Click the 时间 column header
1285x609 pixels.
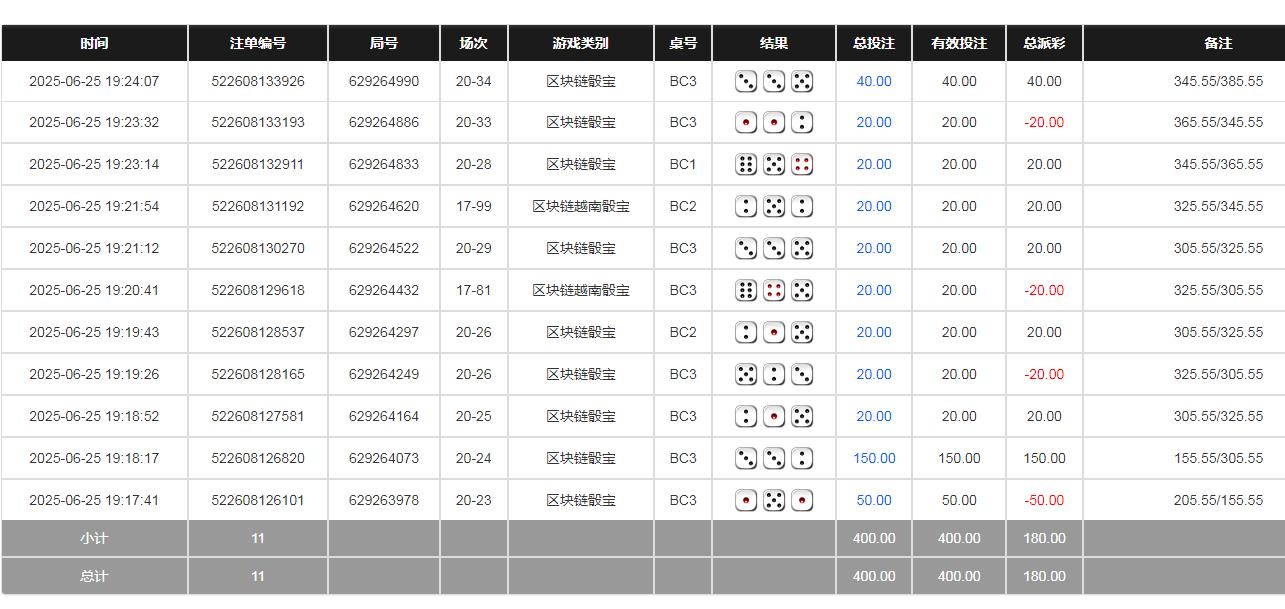click(x=94, y=42)
